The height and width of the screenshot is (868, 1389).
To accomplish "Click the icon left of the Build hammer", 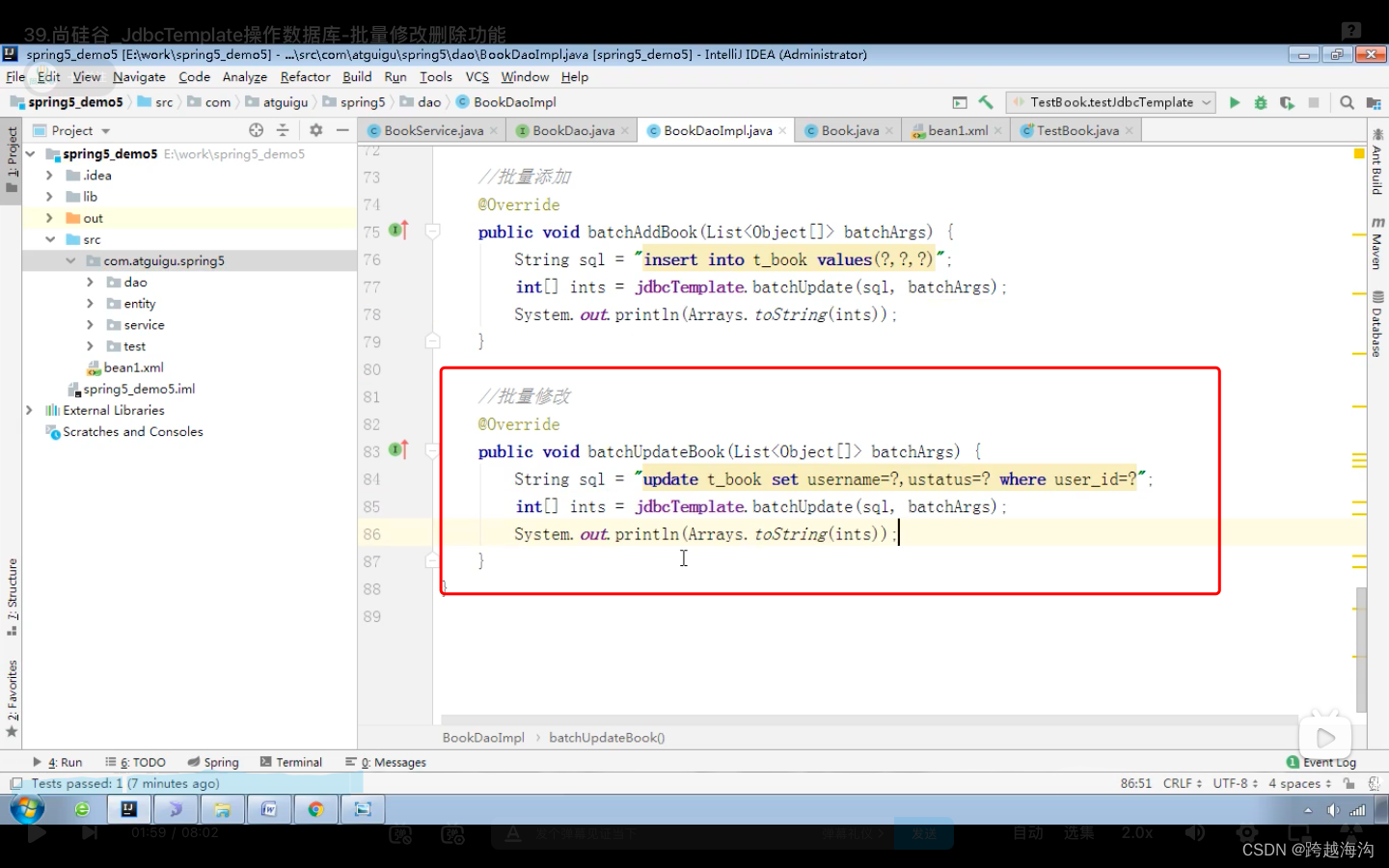I will 960,102.
